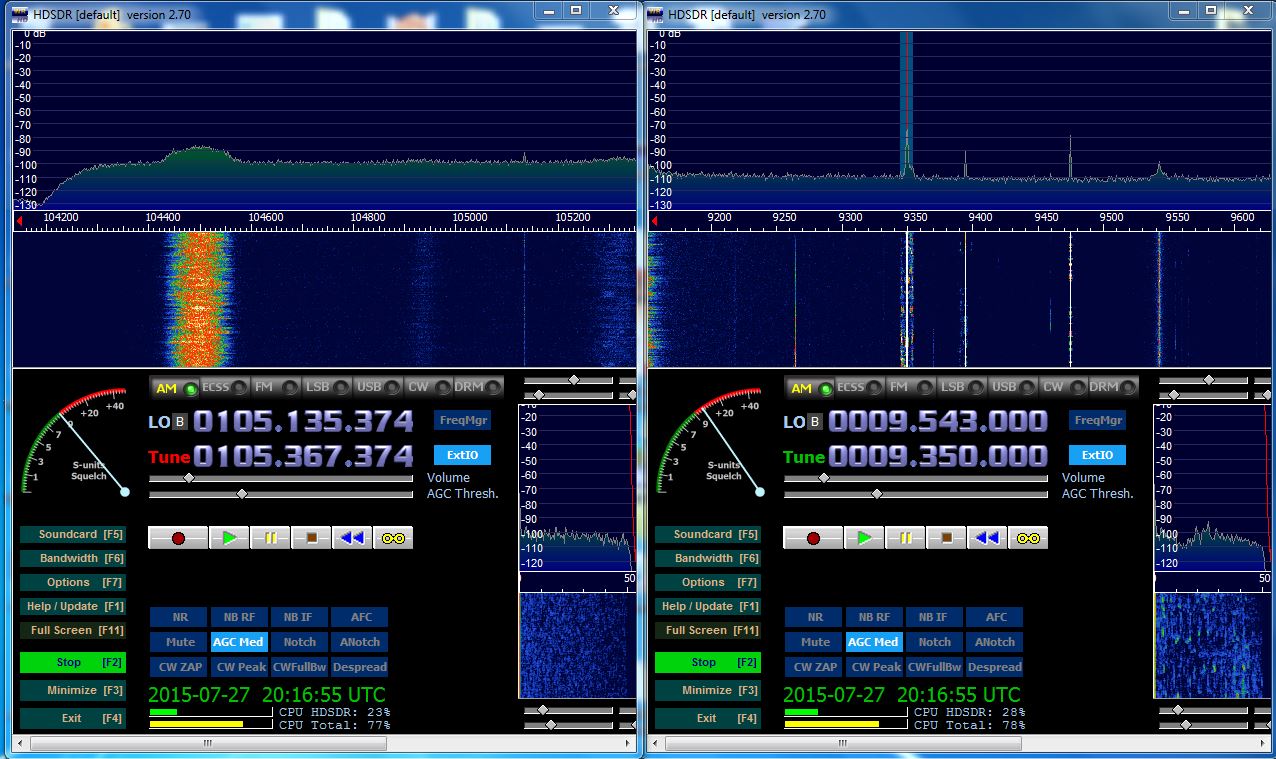
Task: Select DRM mode in right window
Action: [1112, 387]
